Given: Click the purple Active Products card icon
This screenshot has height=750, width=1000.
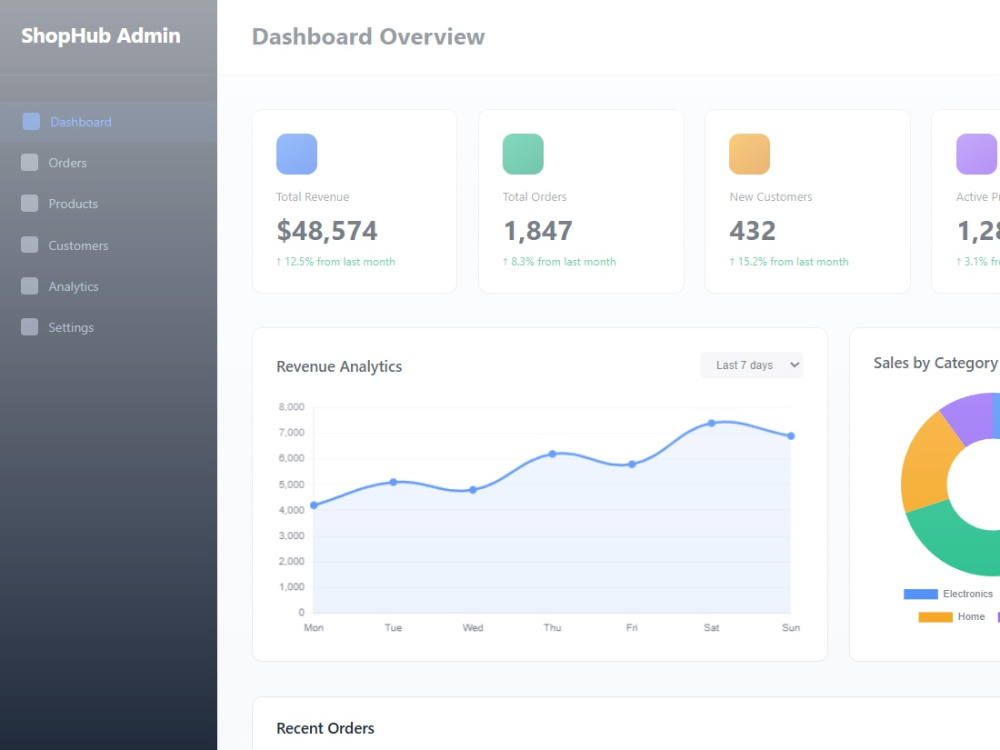Looking at the screenshot, I should pyautogui.click(x=978, y=154).
